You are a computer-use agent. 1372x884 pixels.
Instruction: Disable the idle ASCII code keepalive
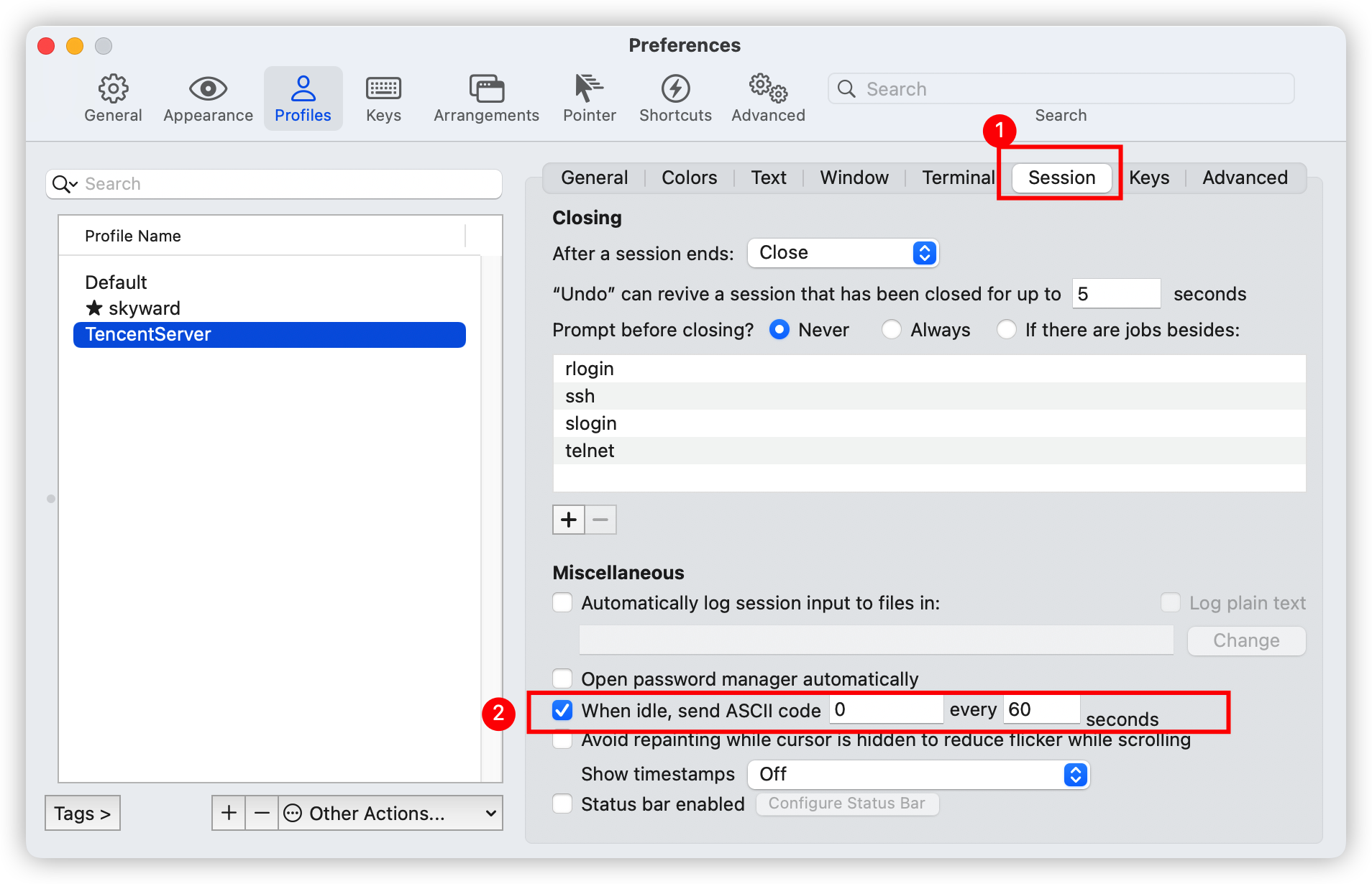[x=562, y=709]
